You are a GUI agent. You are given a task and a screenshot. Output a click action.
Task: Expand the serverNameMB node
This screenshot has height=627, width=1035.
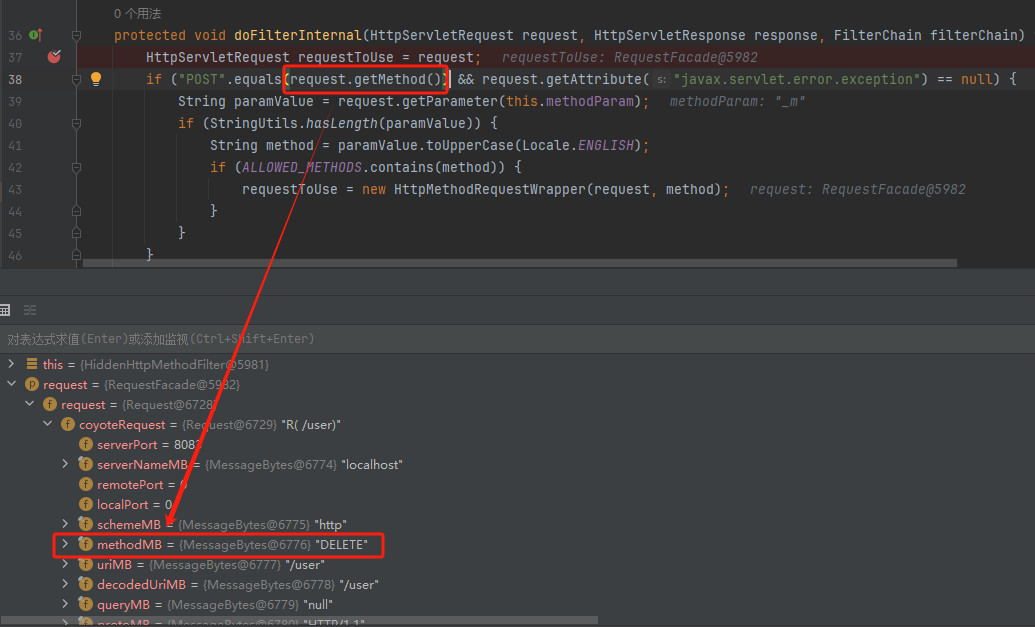tap(65, 464)
